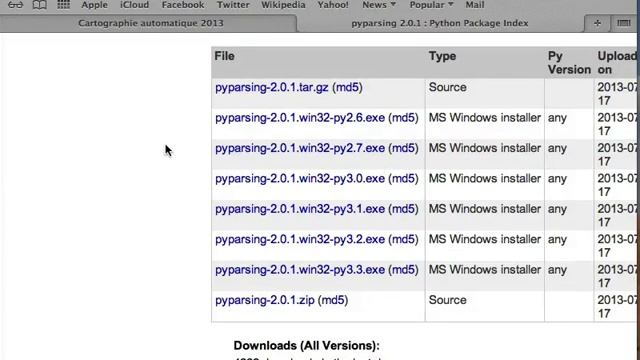This screenshot has width=640, height=360.
Task: Open Top Sites grid icon
Action: click(63, 5)
